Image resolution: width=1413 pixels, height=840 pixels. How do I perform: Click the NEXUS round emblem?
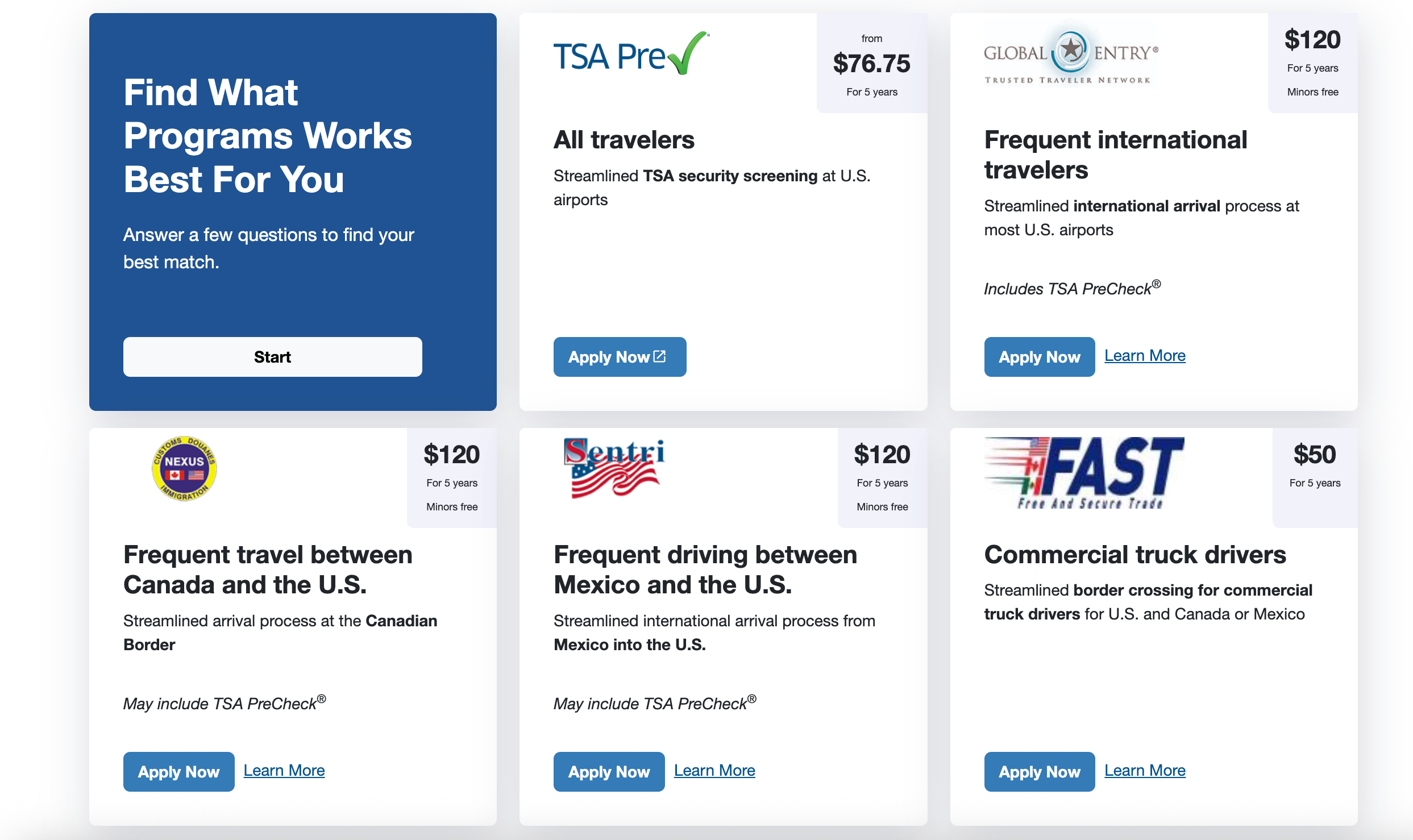pos(184,469)
